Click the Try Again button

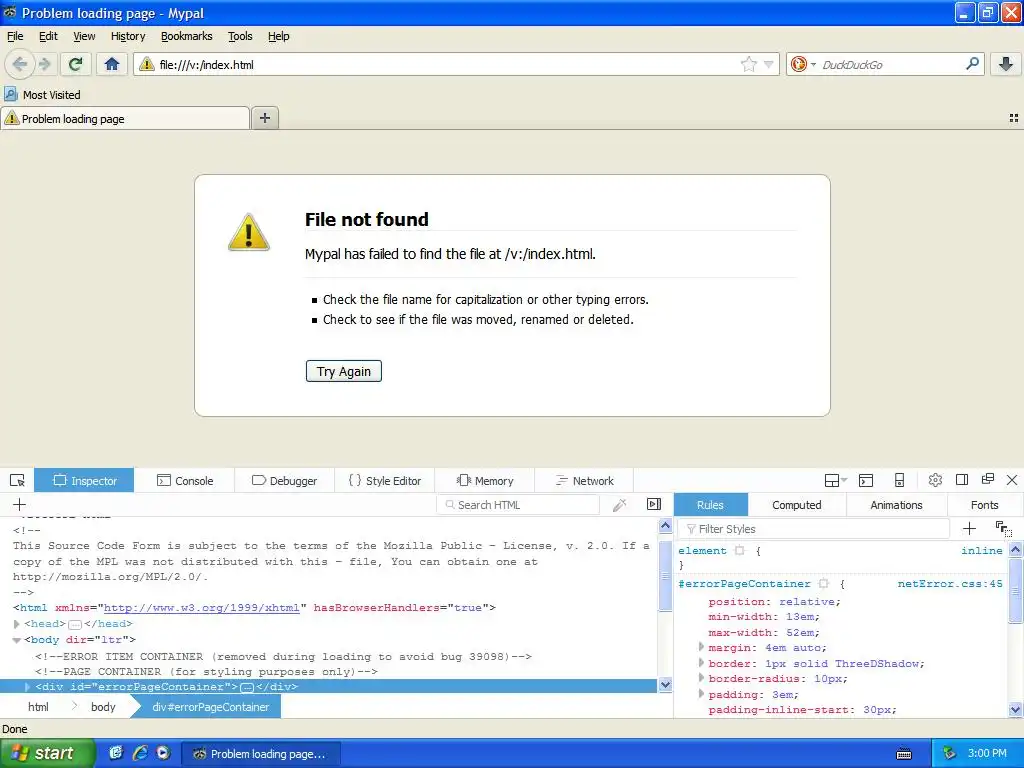pyautogui.click(x=344, y=371)
